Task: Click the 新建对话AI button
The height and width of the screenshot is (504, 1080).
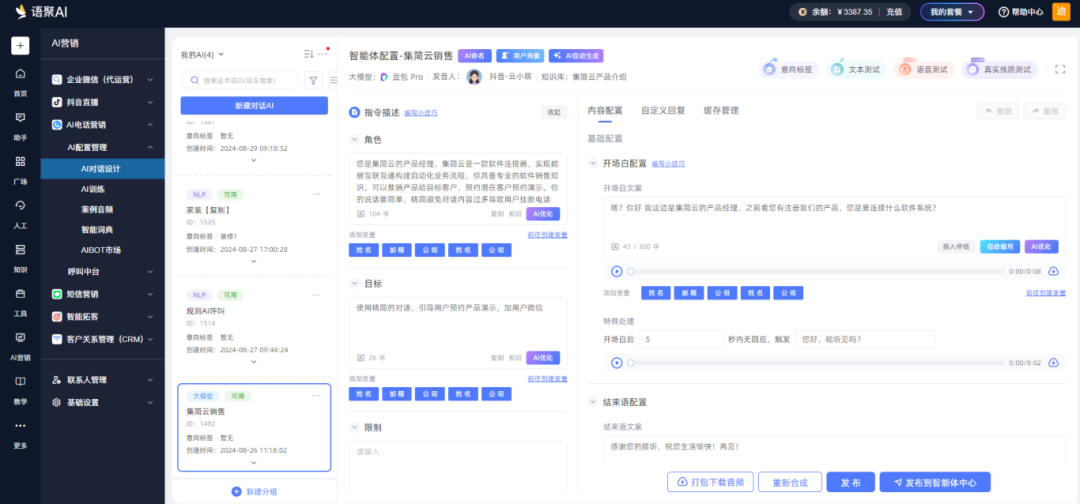Action: 254,105
